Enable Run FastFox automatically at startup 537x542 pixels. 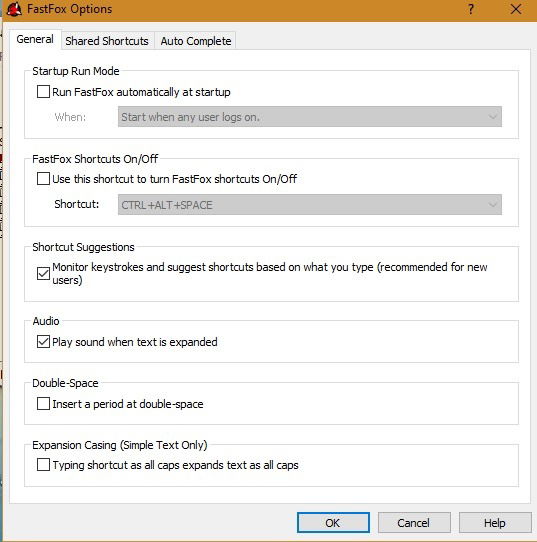pos(43,92)
